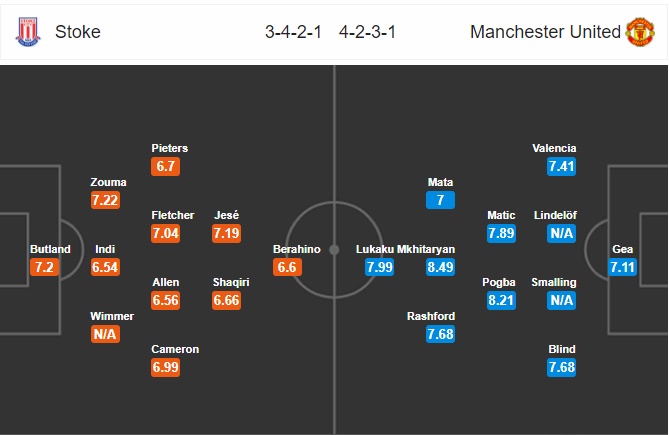Click Jesé's player name label

[226, 215]
